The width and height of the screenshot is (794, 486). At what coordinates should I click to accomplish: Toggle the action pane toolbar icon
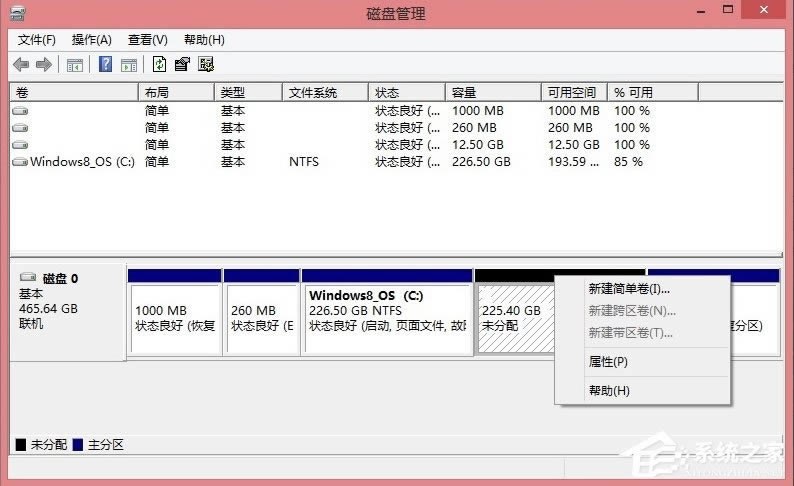[x=129, y=65]
